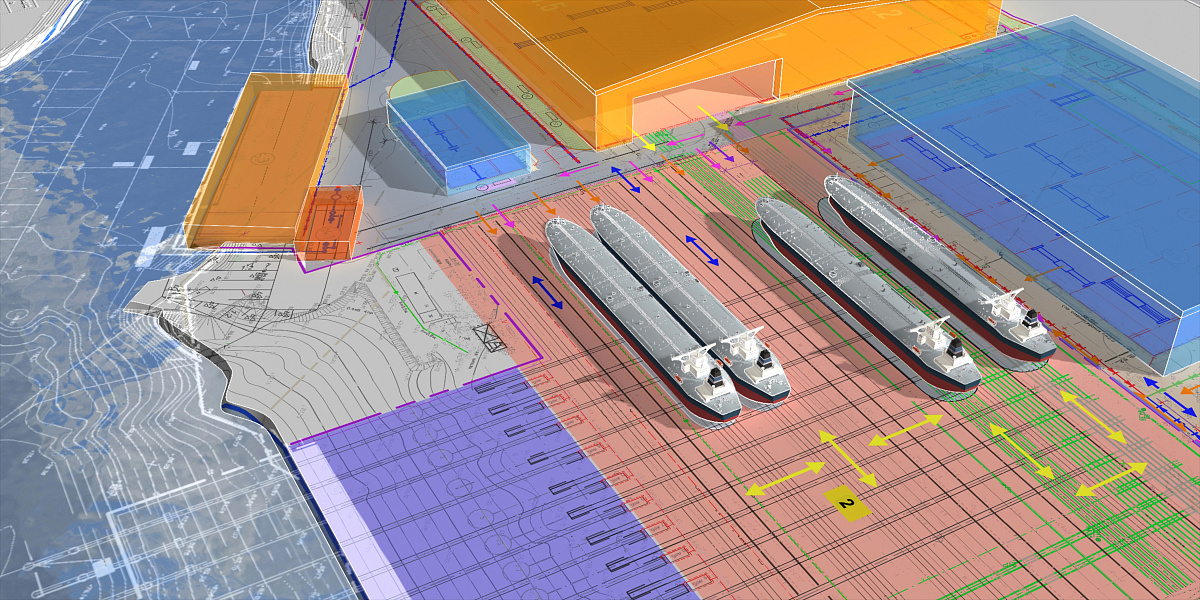Select the yellow double arrow left of marker 2
The height and width of the screenshot is (600, 1200).
click(x=786, y=478)
